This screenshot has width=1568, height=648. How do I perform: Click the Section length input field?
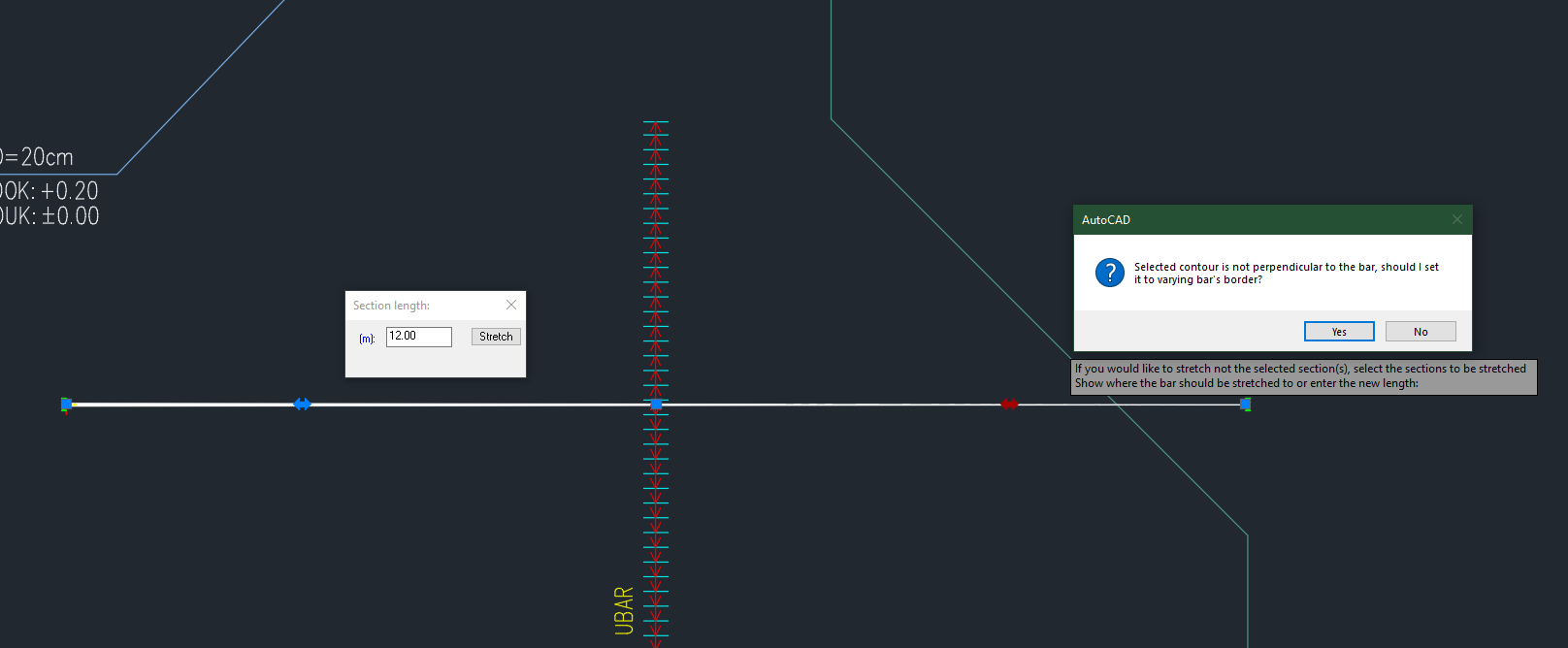(x=419, y=337)
